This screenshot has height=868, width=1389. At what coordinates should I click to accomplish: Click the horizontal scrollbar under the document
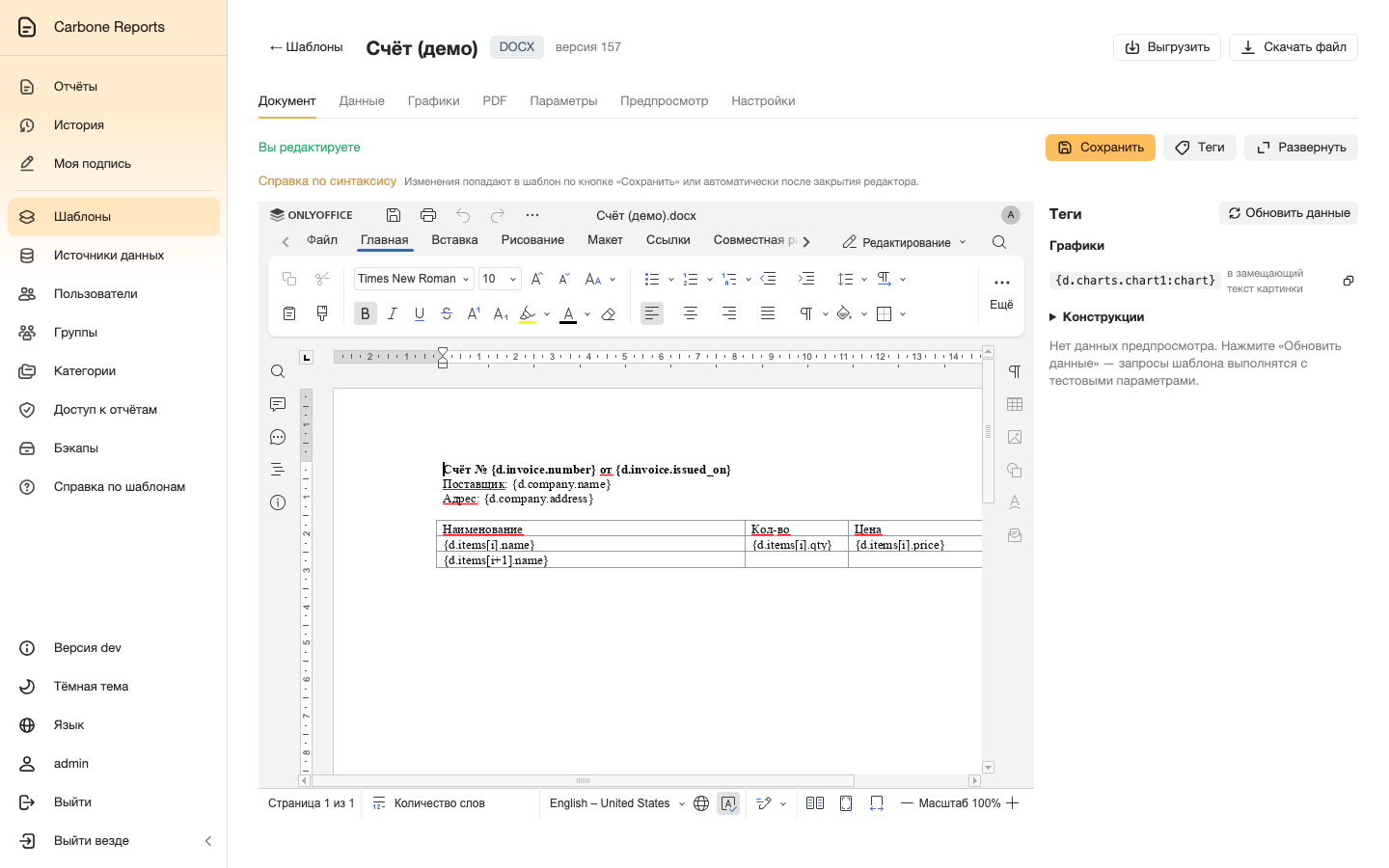583,781
